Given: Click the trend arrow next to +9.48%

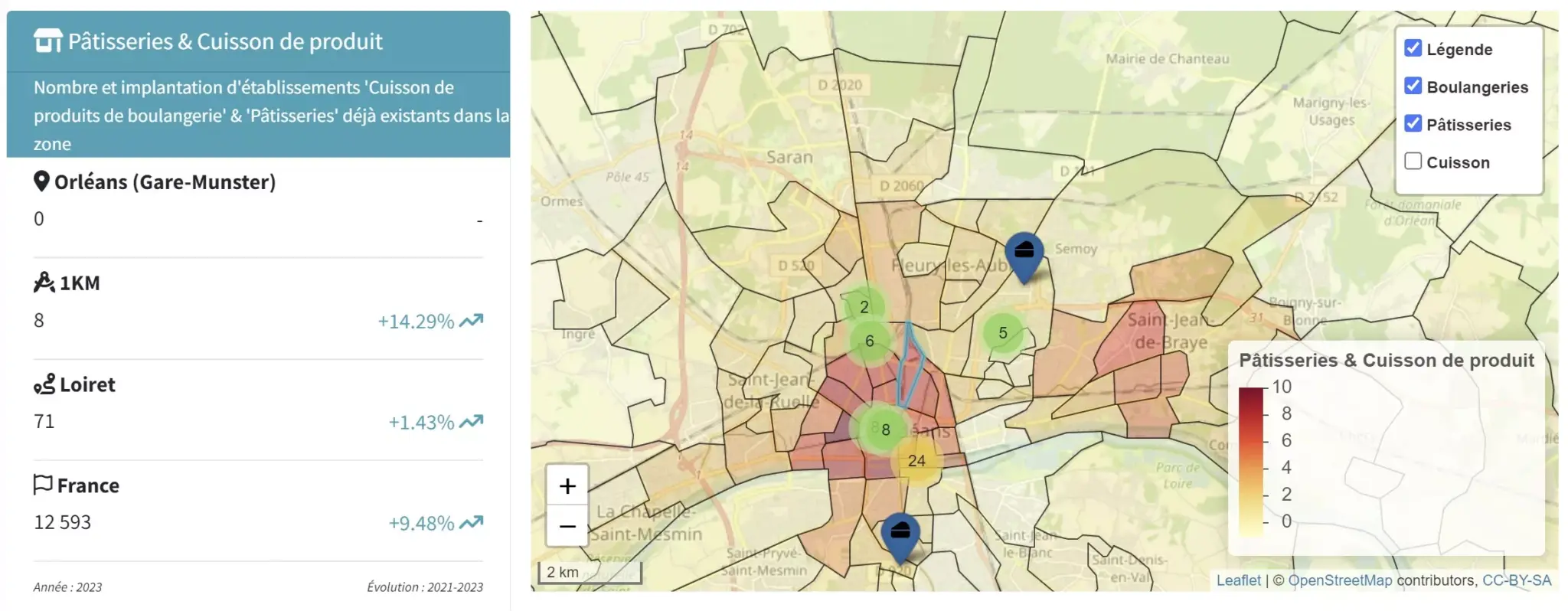Looking at the screenshot, I should [x=472, y=522].
